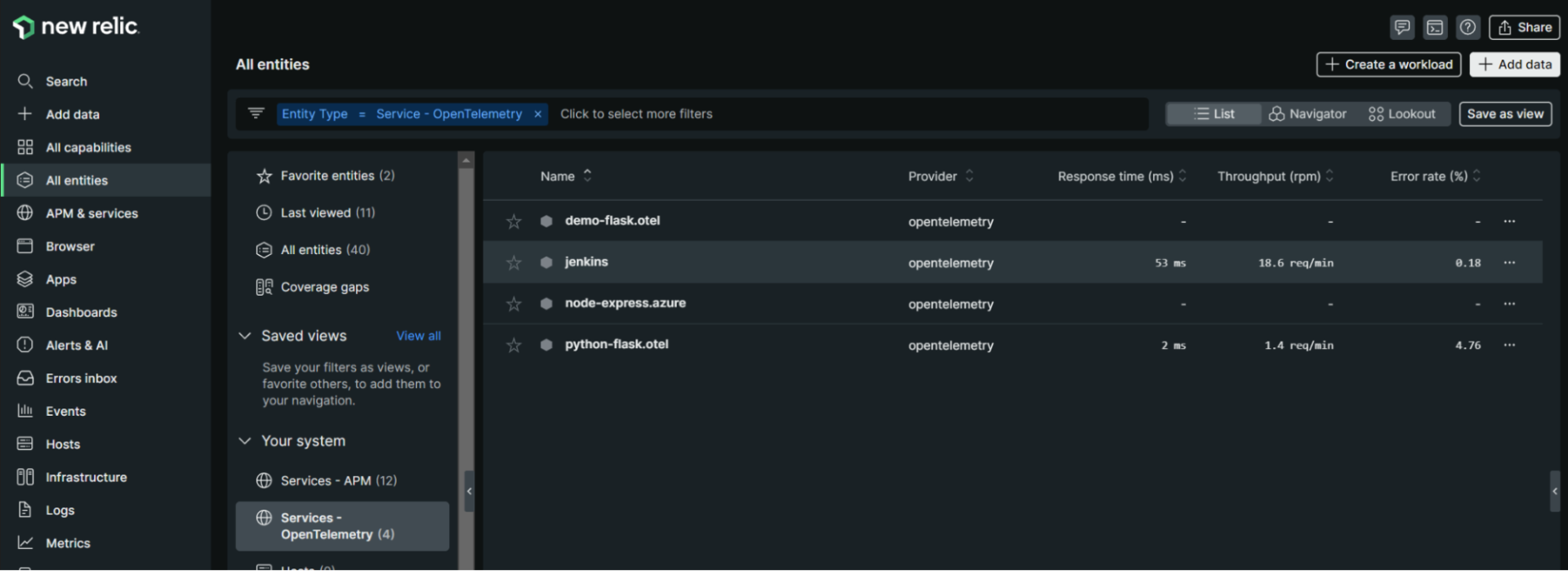This screenshot has height=571, width=1568.
Task: Collapse the Your system section
Action: (244, 441)
